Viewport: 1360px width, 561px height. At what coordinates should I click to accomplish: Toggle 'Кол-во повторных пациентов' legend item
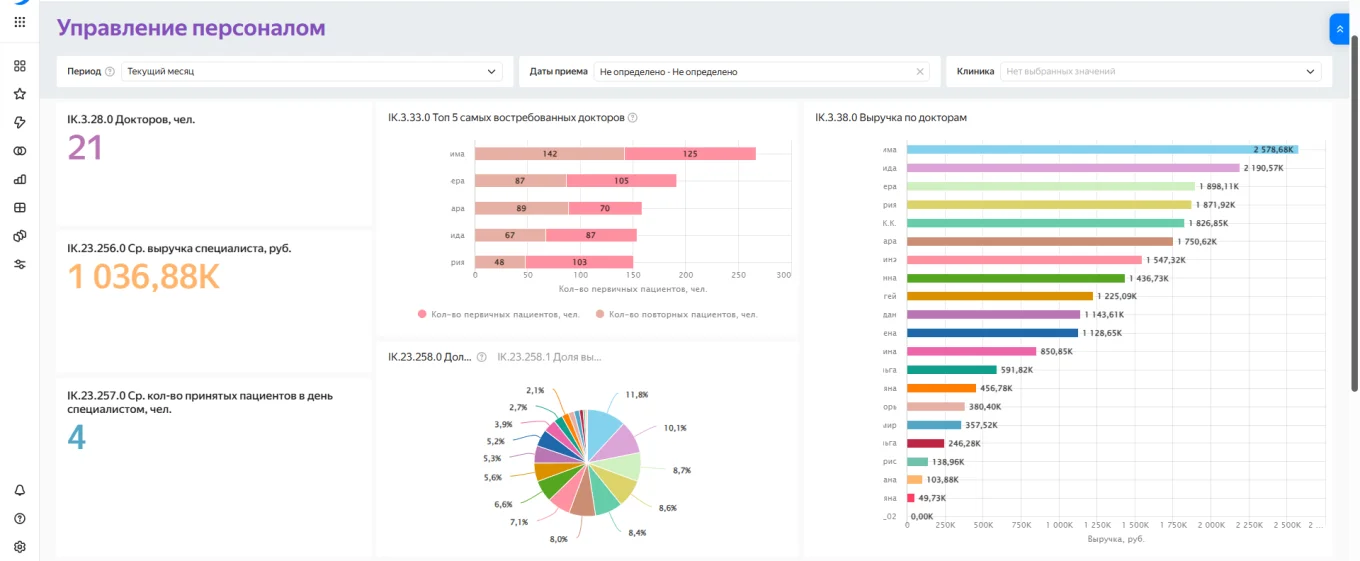676,314
